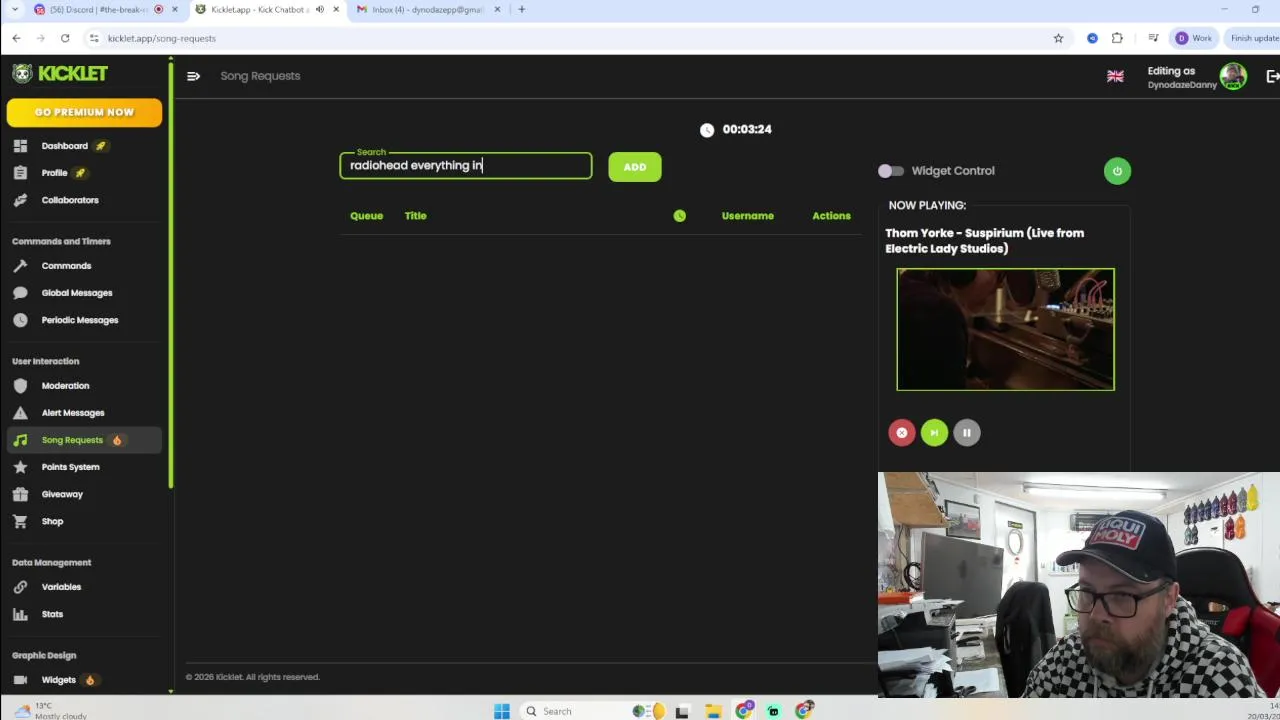Open the Shop page
The width and height of the screenshot is (1280, 720).
point(52,521)
